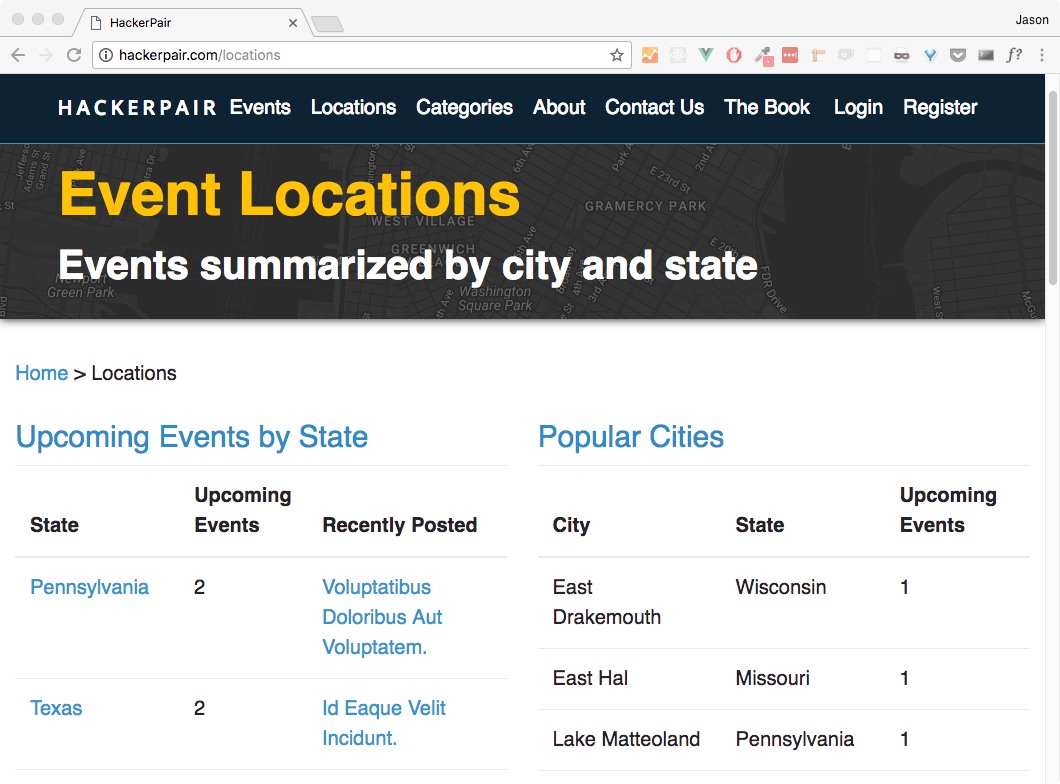
Task: Select Pennsylvania cell in Popular Cities table
Action: click(x=794, y=739)
